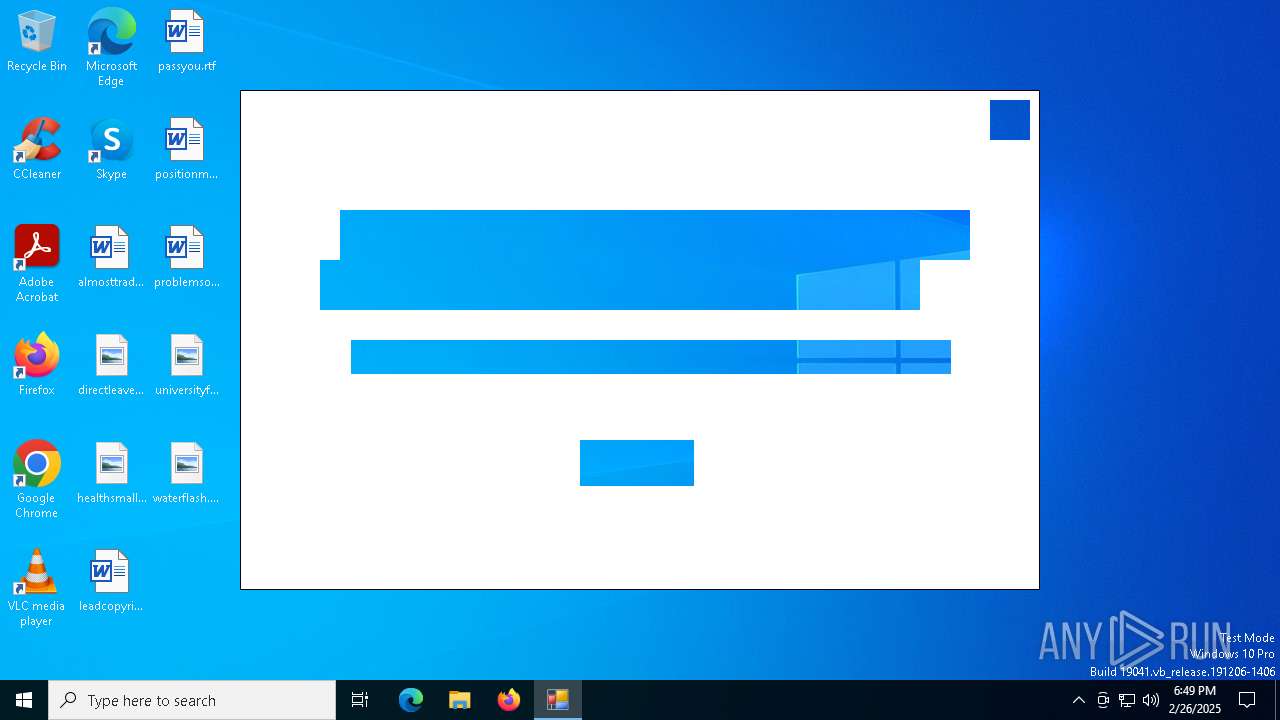Select the positionm... Word document icon
Viewport: 1280px width, 720px height.
(186, 150)
